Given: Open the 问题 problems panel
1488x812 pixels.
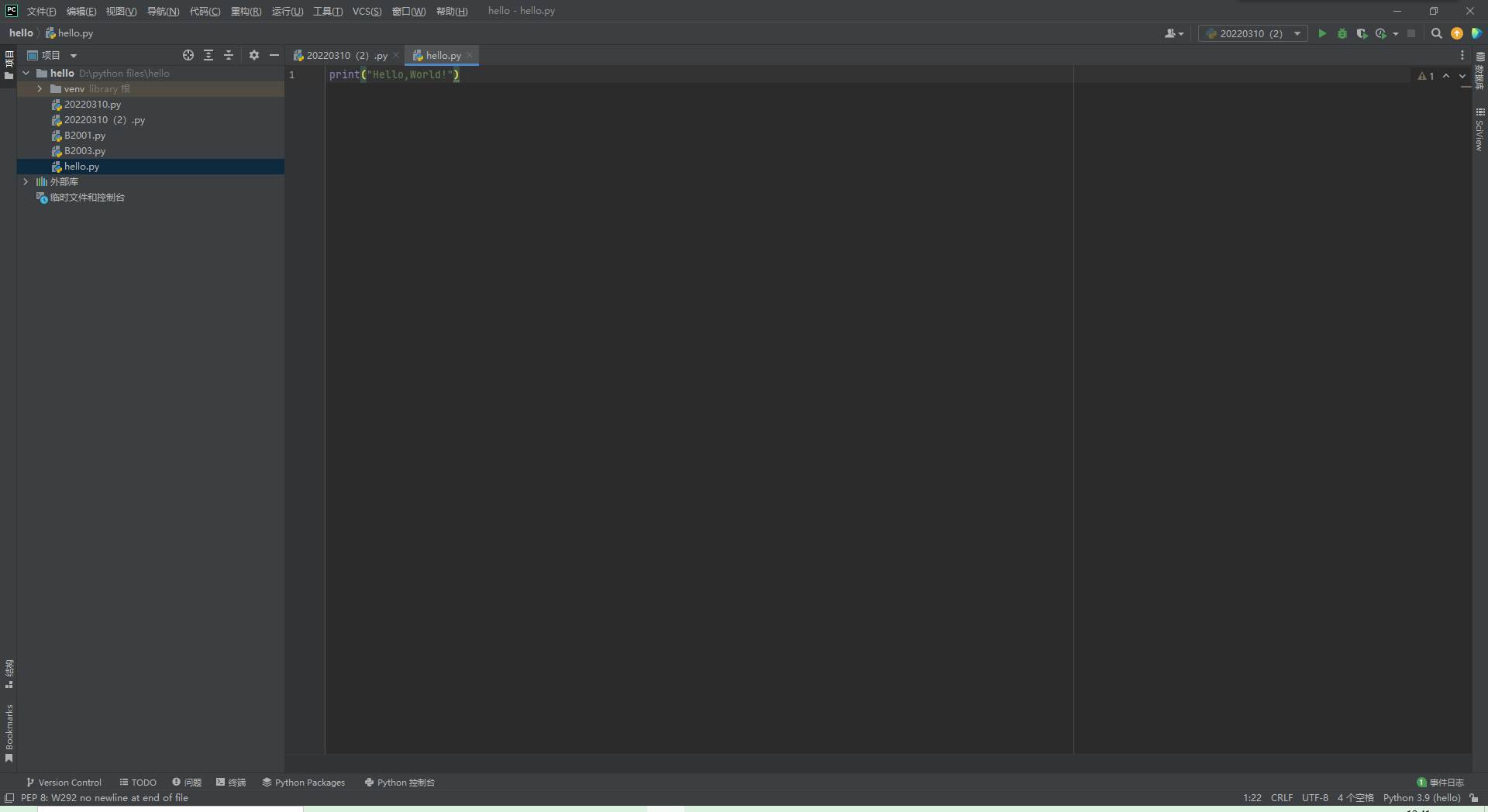Looking at the screenshot, I should pyautogui.click(x=187, y=783).
